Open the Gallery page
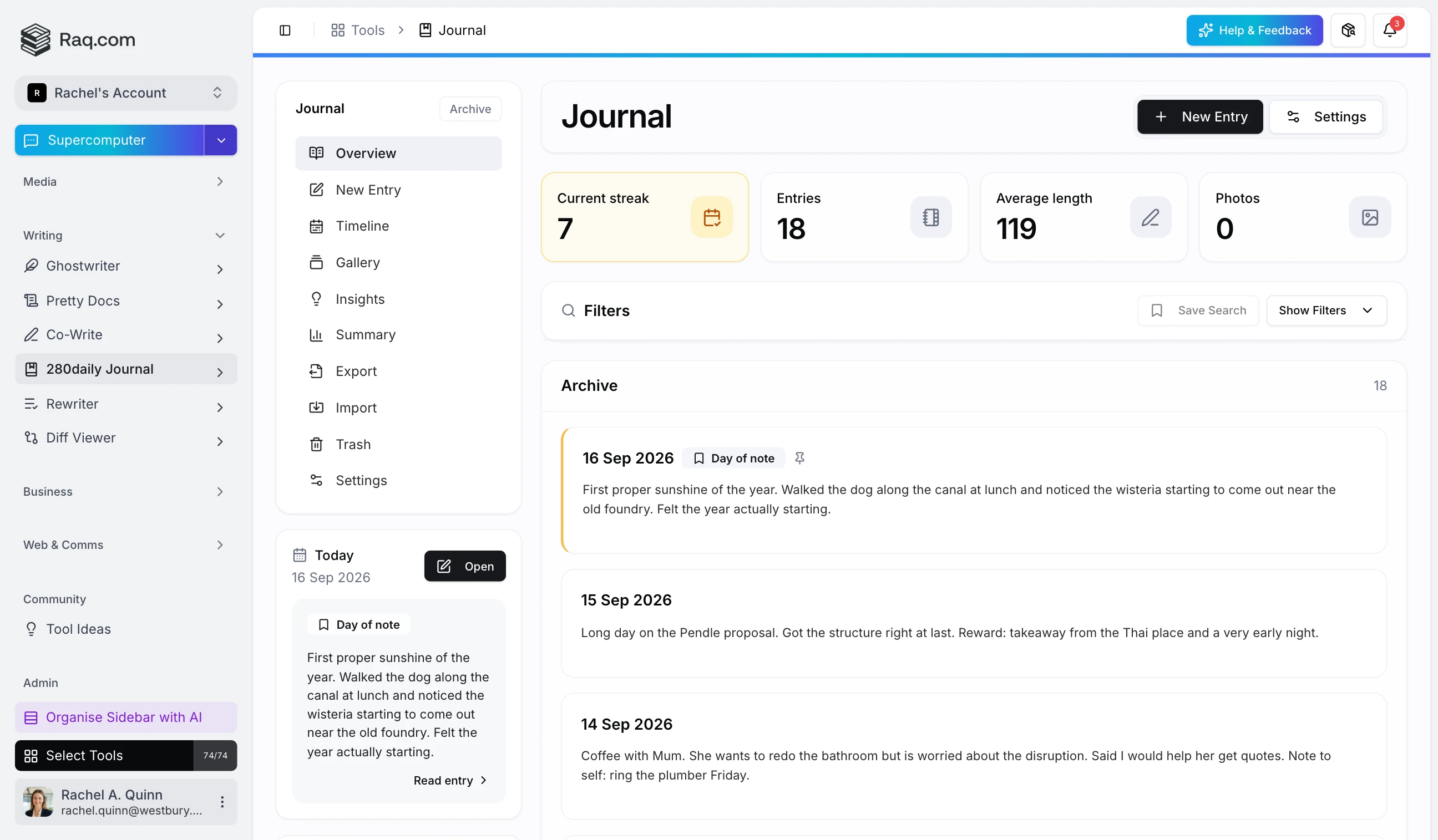This screenshot has width=1438, height=840. coord(398,262)
